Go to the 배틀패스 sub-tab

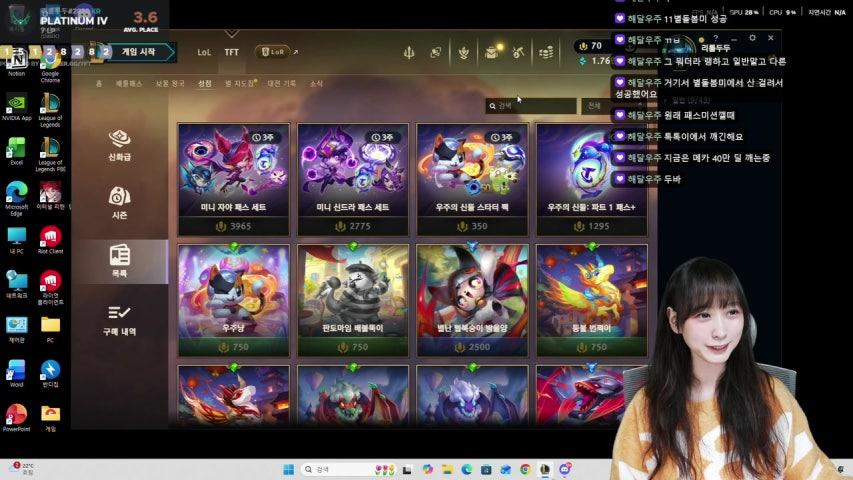tap(129, 83)
